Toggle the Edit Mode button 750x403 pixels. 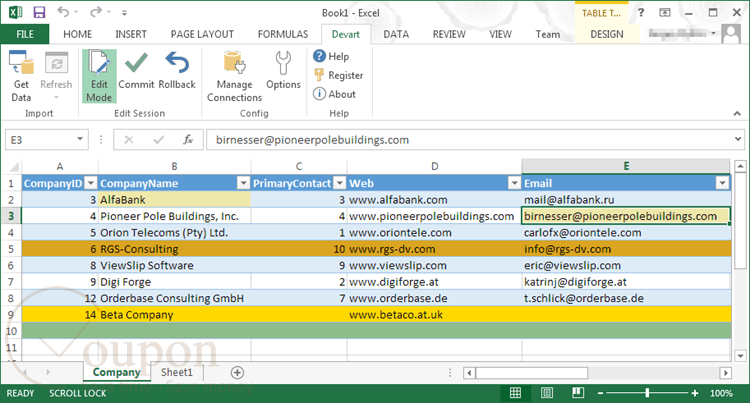pos(99,76)
